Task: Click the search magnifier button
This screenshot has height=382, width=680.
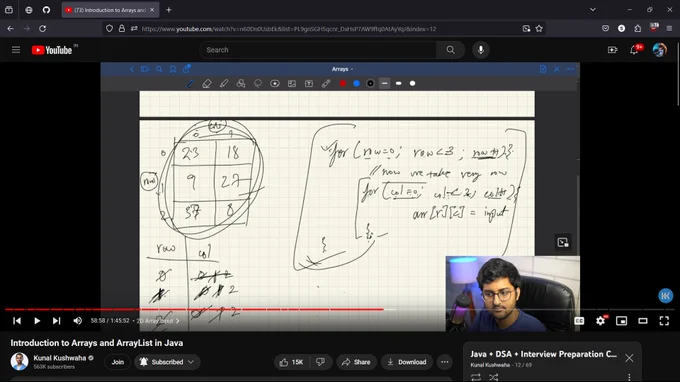Action: [x=451, y=50]
